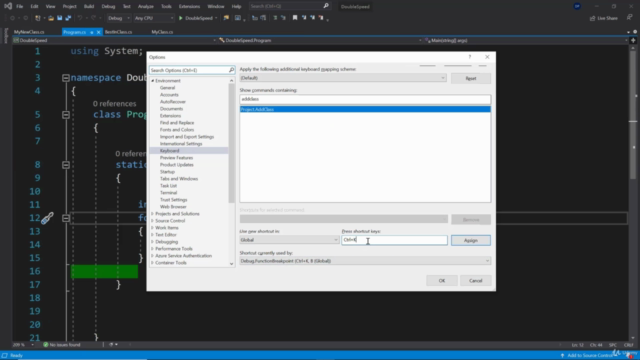The height and width of the screenshot is (360, 640).
Task: Click the Options dialog help question mark
Action: pyautogui.click(x=470, y=57)
